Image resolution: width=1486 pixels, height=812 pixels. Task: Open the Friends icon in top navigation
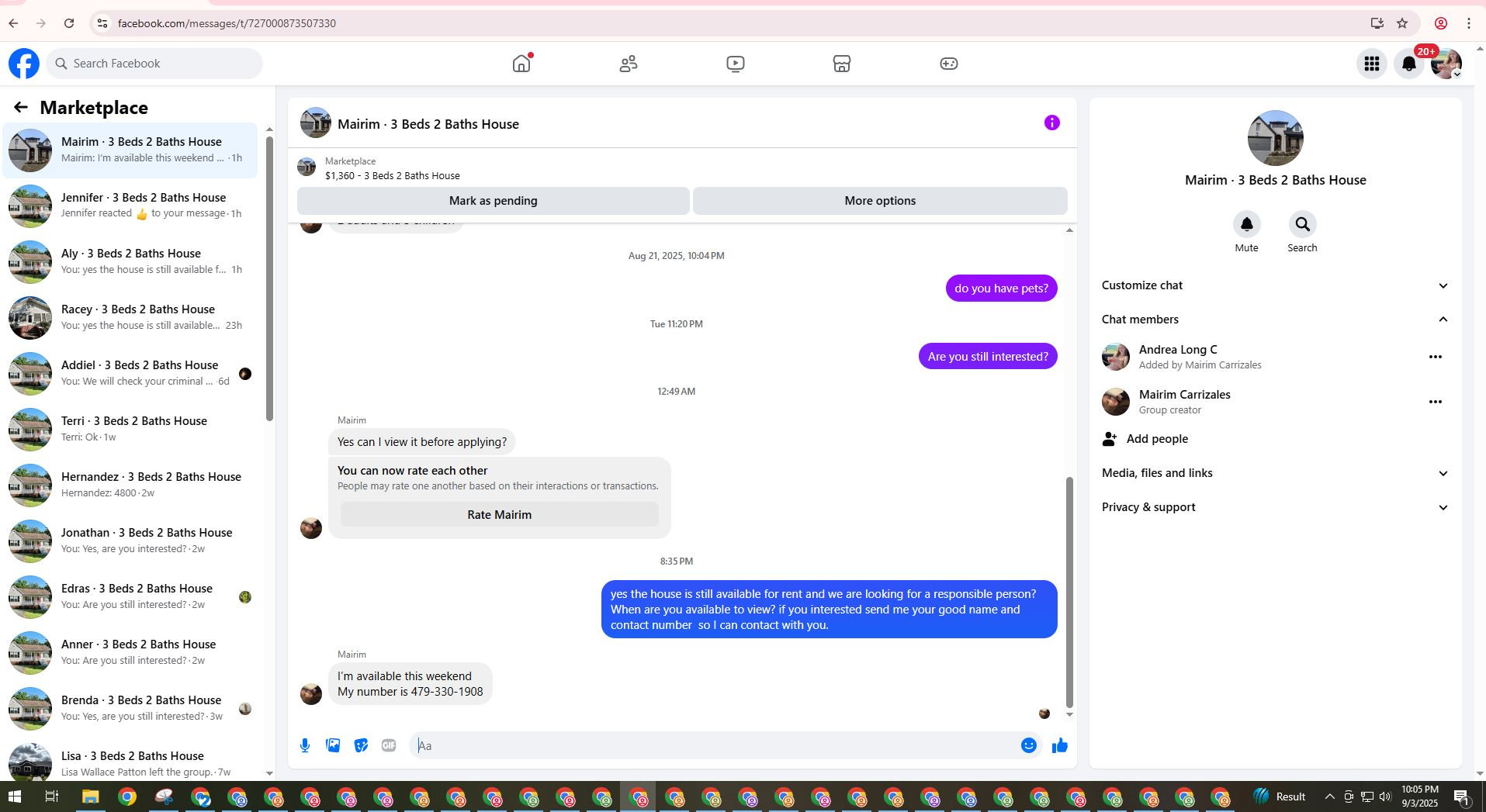(629, 64)
